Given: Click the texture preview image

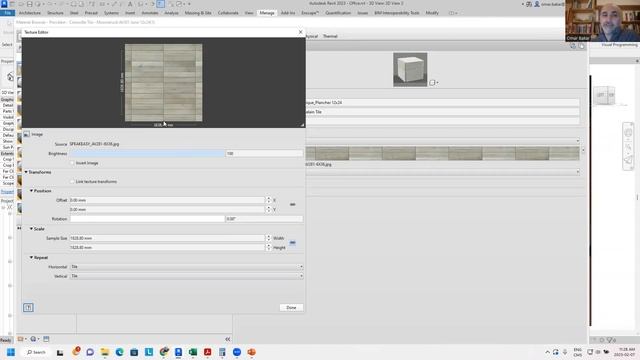Looking at the screenshot, I should pos(163,82).
